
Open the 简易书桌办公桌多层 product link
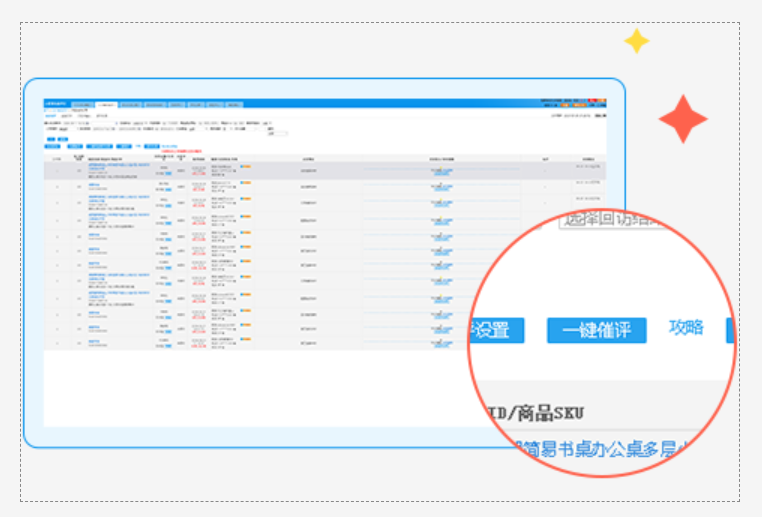click(603, 449)
